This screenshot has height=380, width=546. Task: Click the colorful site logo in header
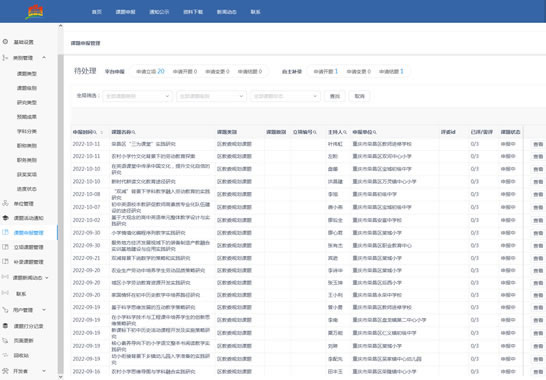tap(34, 11)
